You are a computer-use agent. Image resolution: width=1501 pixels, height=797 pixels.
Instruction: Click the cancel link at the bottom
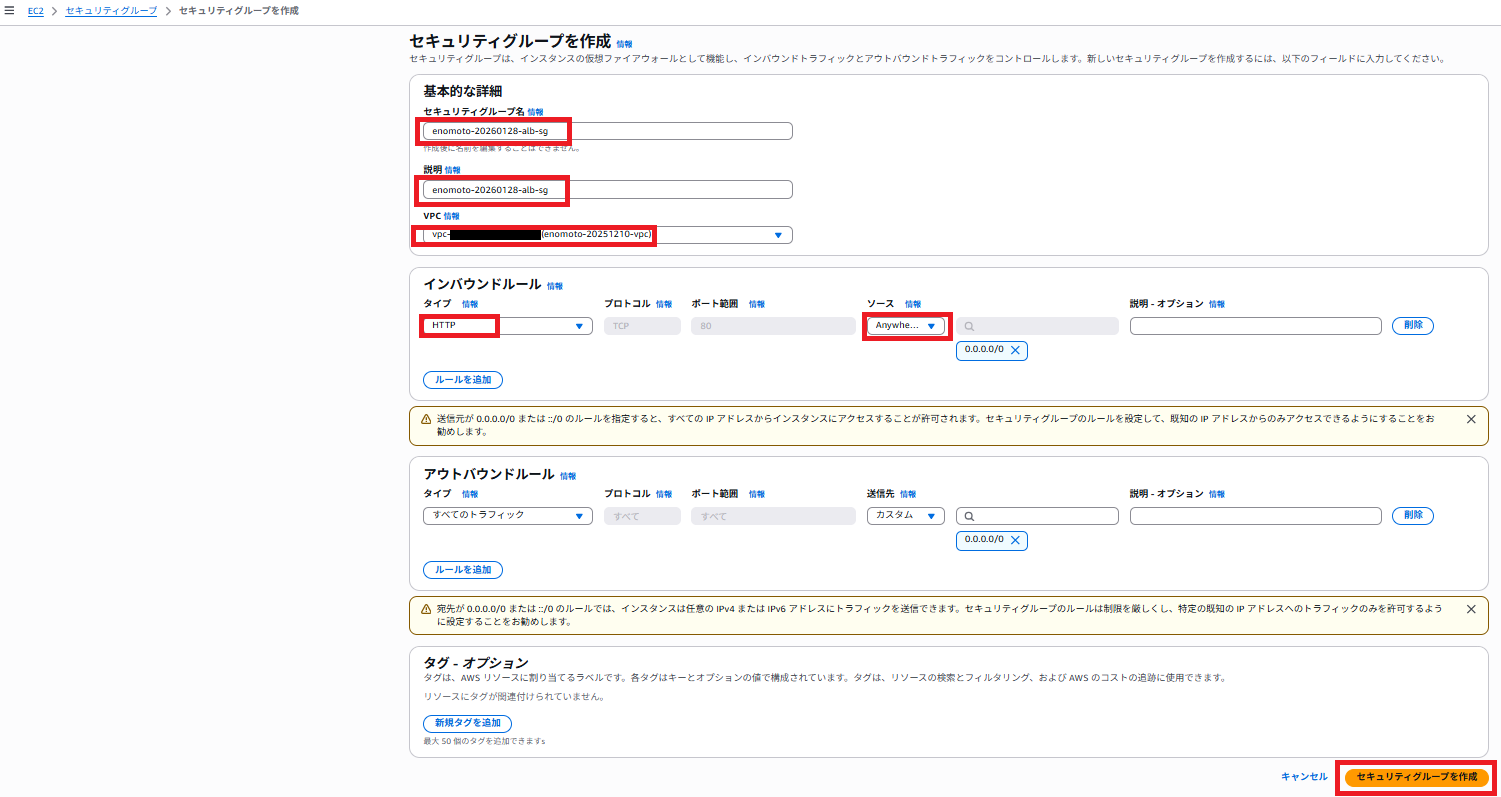pyautogui.click(x=1304, y=777)
